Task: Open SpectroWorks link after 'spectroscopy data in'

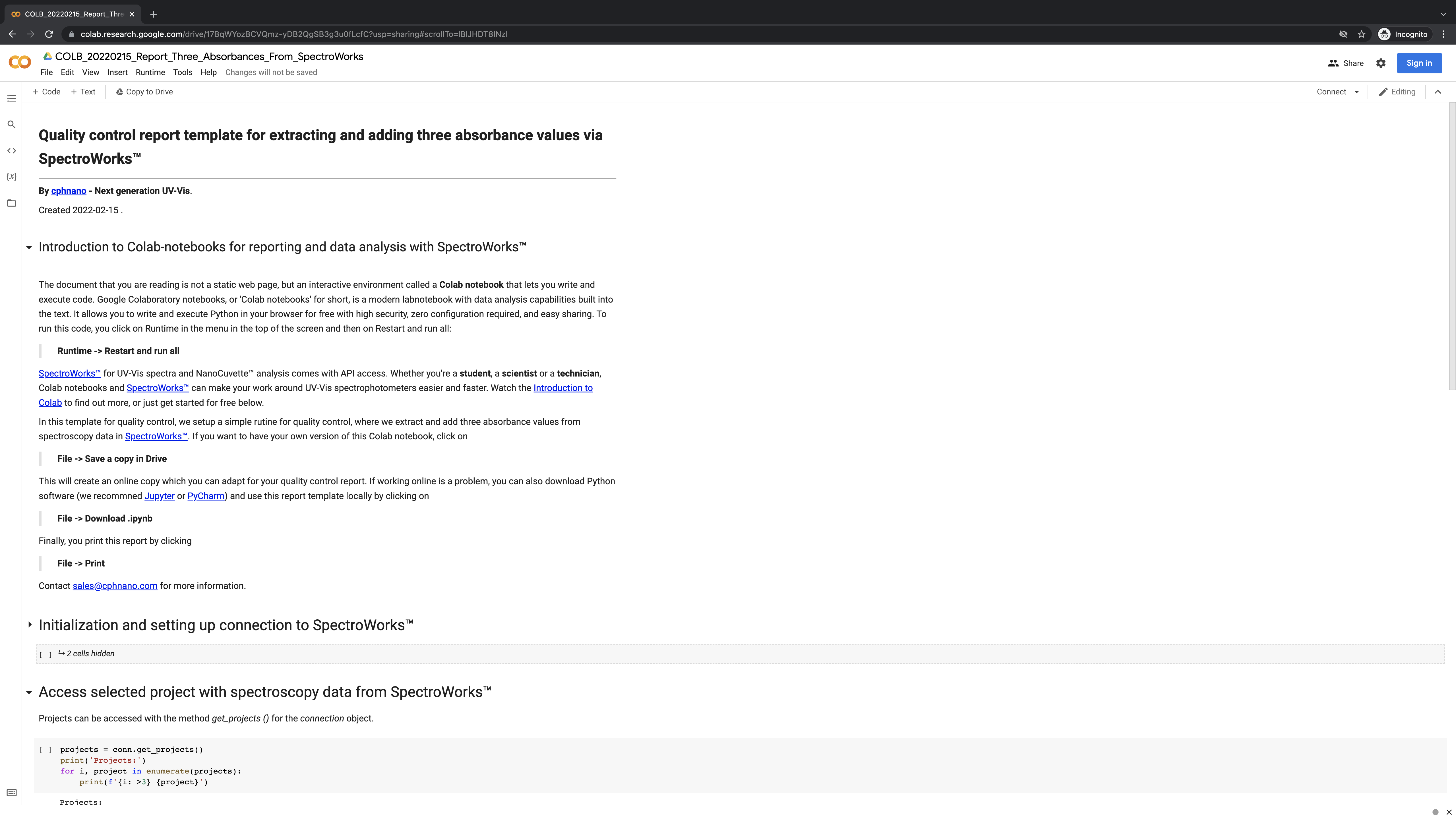Action: (x=156, y=436)
